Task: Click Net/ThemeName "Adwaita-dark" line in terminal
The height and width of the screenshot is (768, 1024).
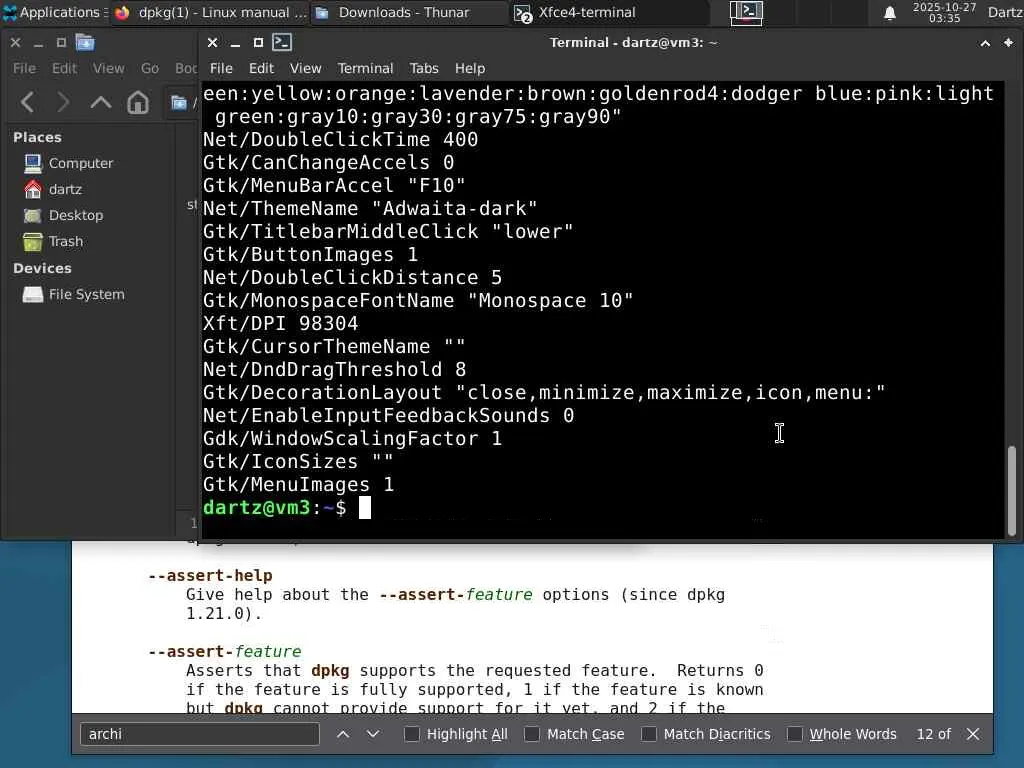Action: click(x=370, y=208)
